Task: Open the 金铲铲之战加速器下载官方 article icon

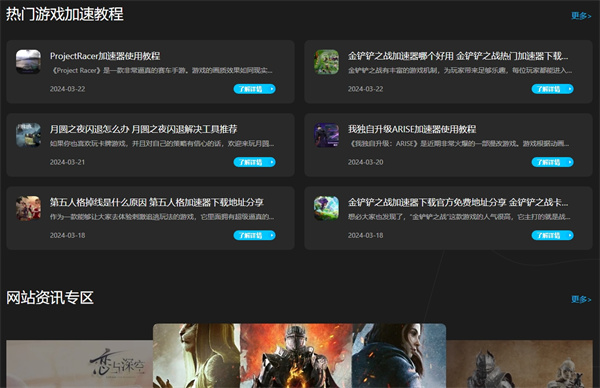Action: (x=326, y=208)
